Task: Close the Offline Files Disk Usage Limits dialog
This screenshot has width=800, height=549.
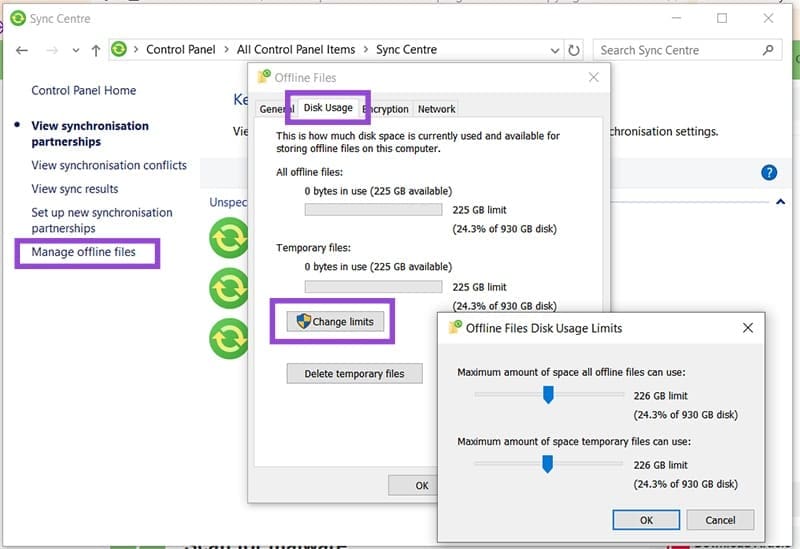Action: click(x=748, y=328)
